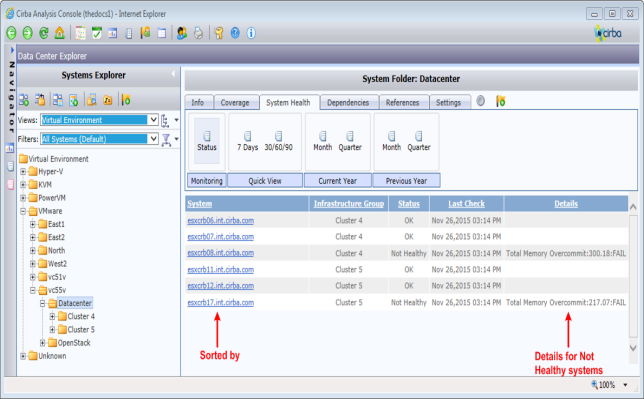
Task: Click the tree layout icon beside Views
Action: (165, 120)
